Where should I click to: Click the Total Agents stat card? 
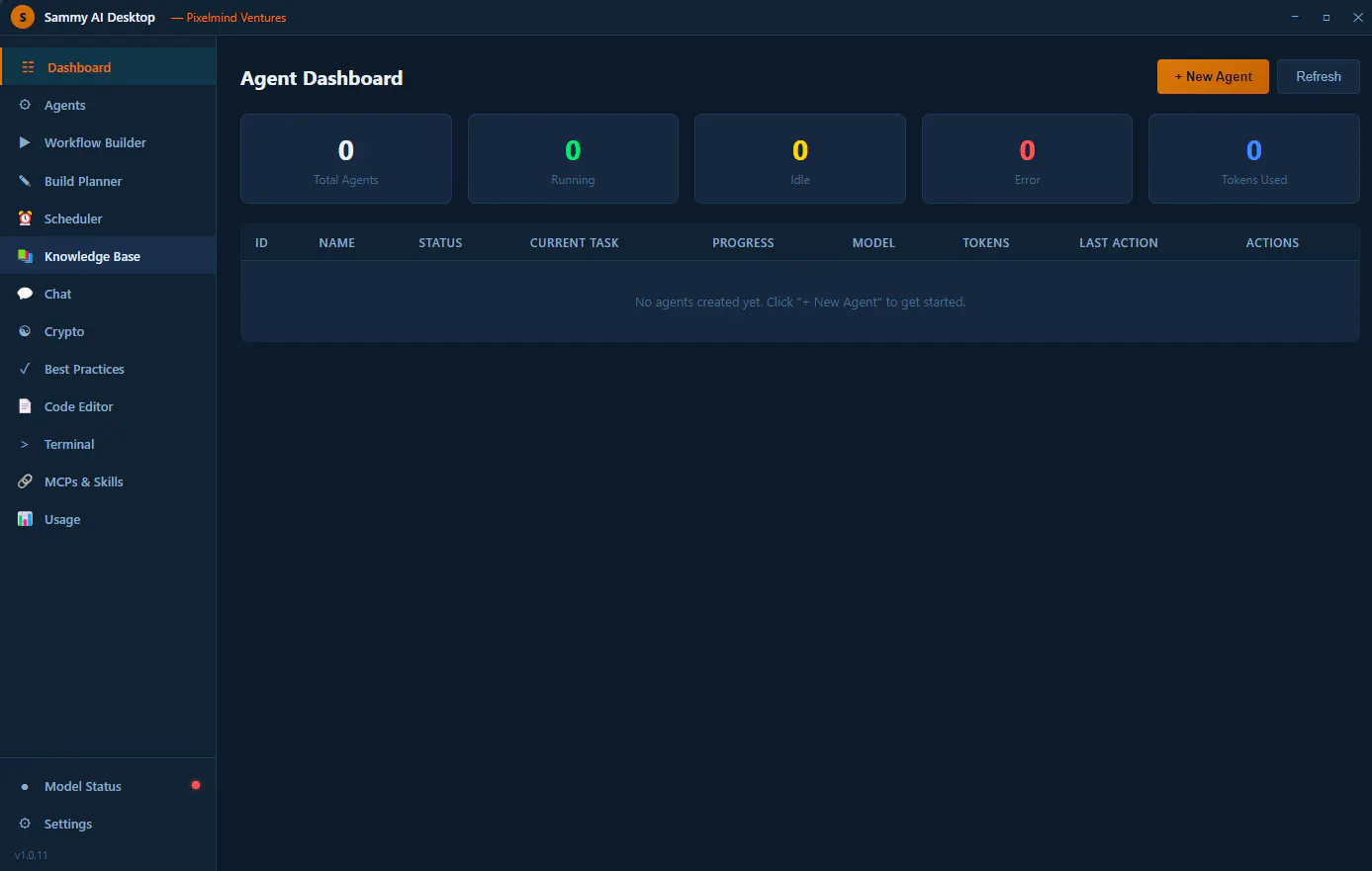click(346, 159)
